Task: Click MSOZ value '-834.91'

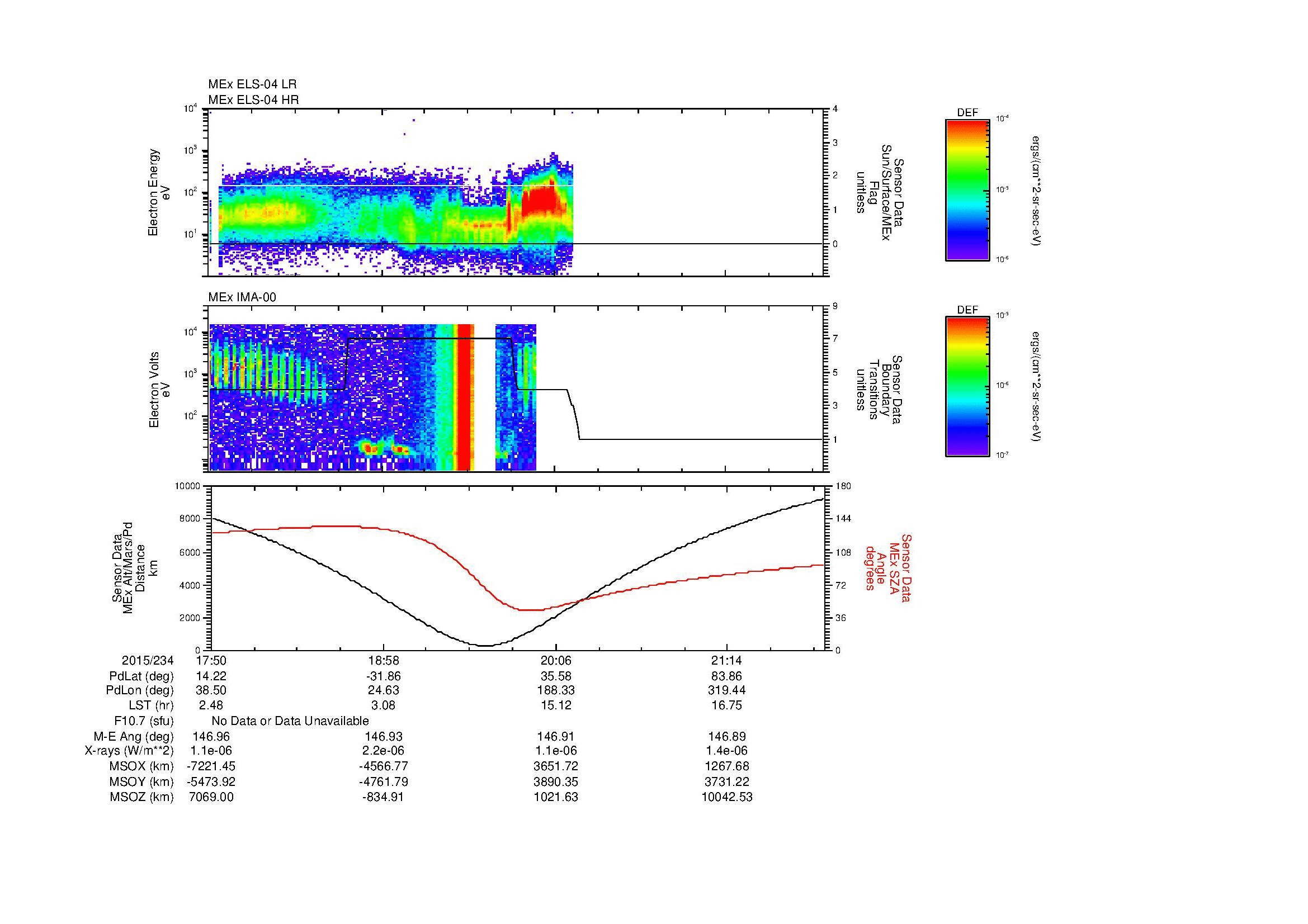Action: 384,797
